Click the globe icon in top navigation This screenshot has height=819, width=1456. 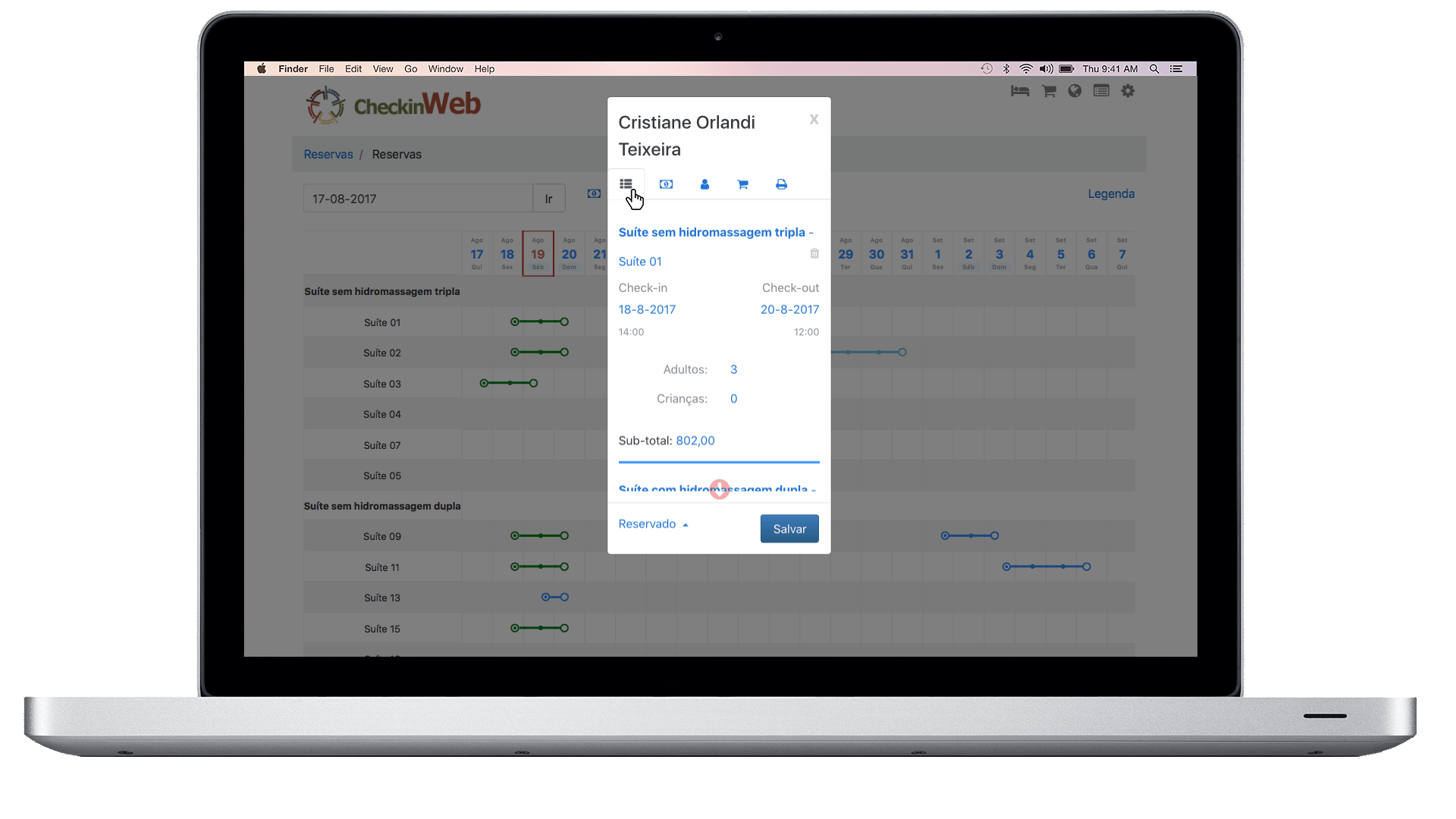[1075, 91]
